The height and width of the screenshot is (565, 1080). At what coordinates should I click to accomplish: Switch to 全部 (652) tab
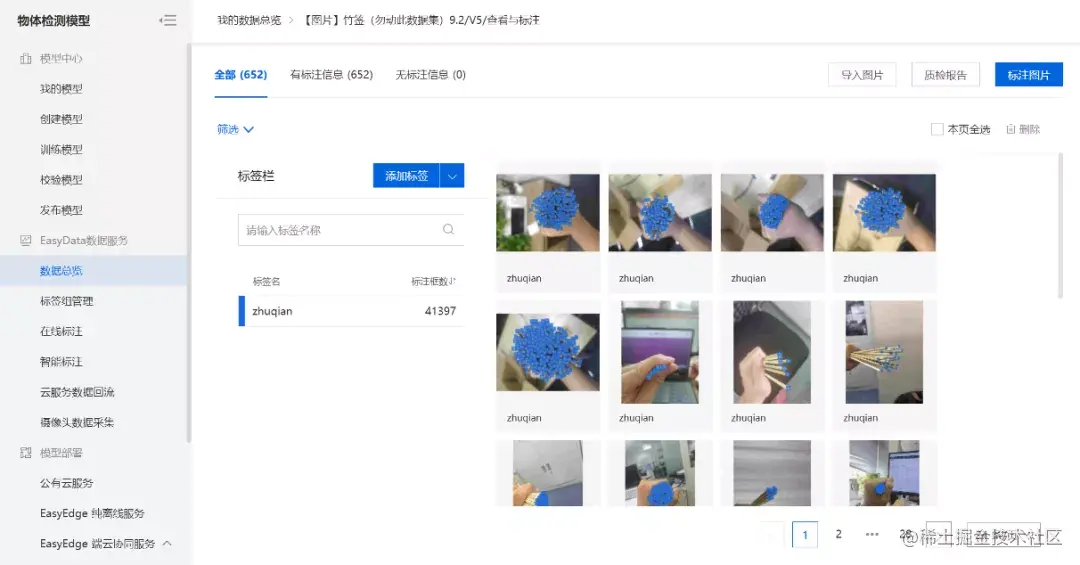coord(240,74)
